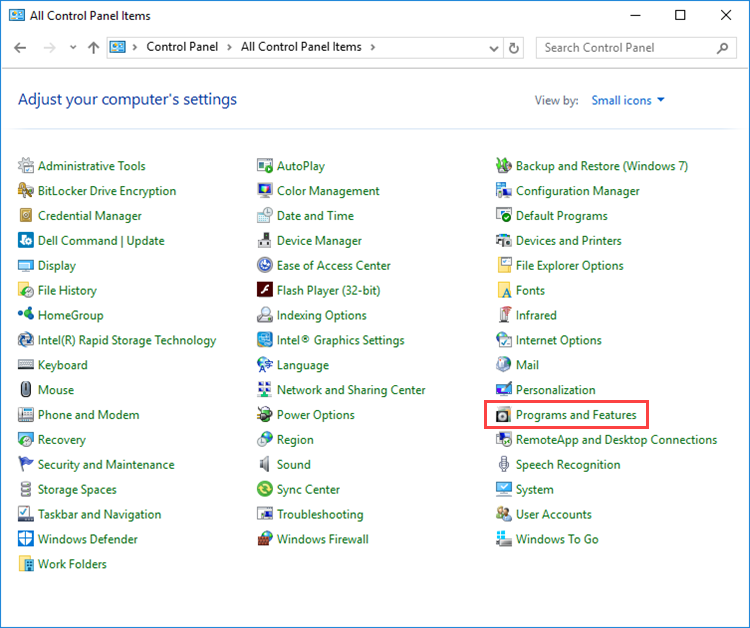Click the Keyboard icon
The width and height of the screenshot is (750, 628).
pos(25,364)
